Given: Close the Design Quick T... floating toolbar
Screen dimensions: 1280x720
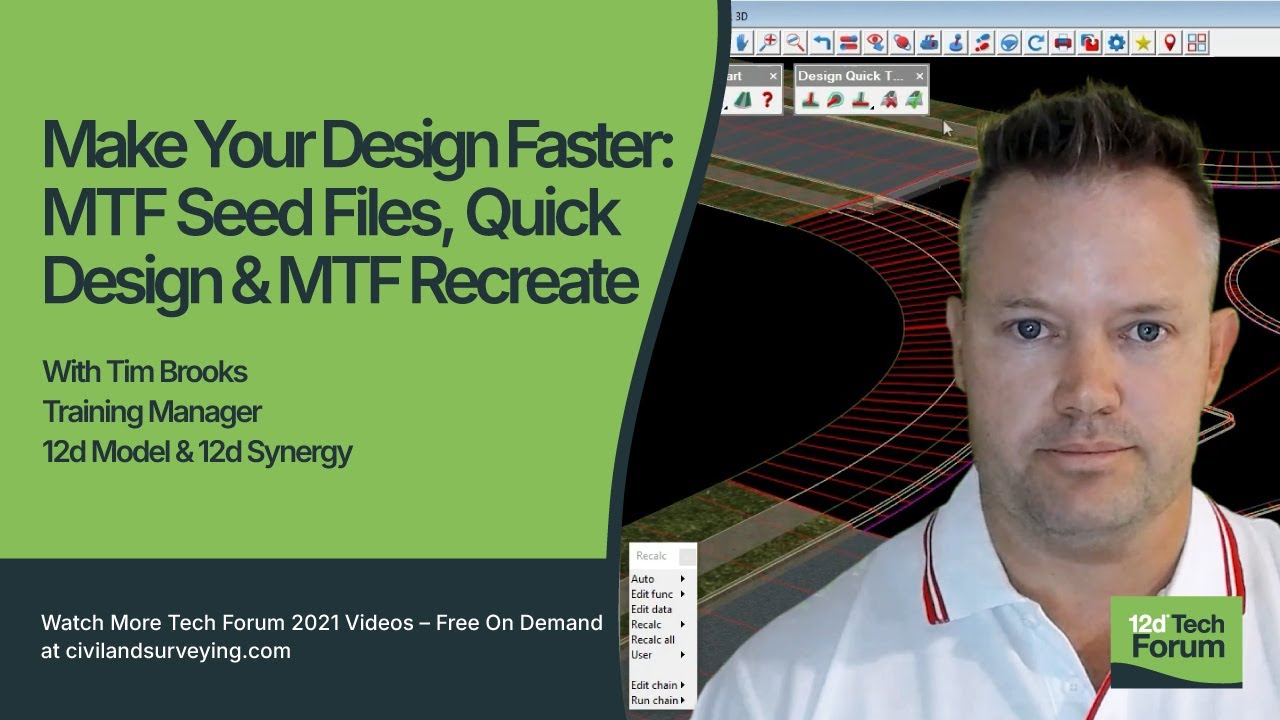Looking at the screenshot, I should tap(920, 76).
